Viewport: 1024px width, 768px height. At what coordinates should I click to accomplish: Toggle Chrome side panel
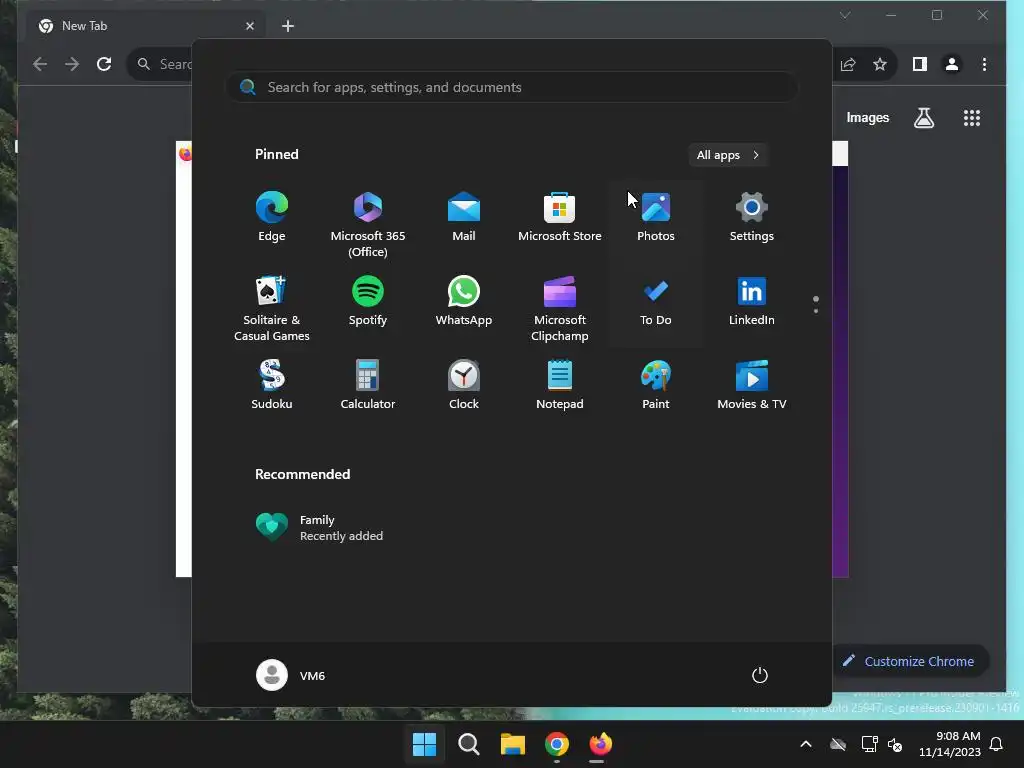920,64
